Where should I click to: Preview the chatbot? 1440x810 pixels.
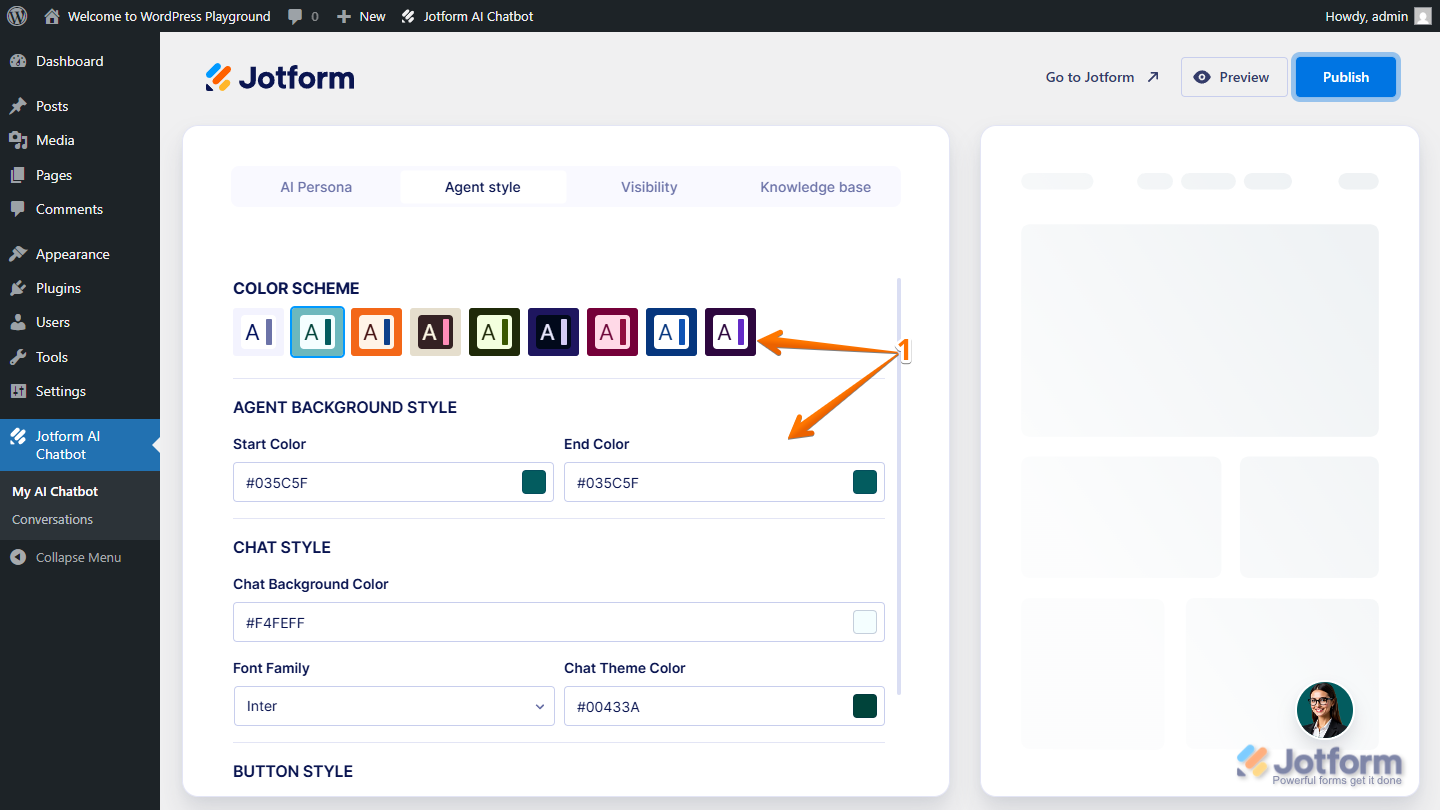click(x=1234, y=77)
